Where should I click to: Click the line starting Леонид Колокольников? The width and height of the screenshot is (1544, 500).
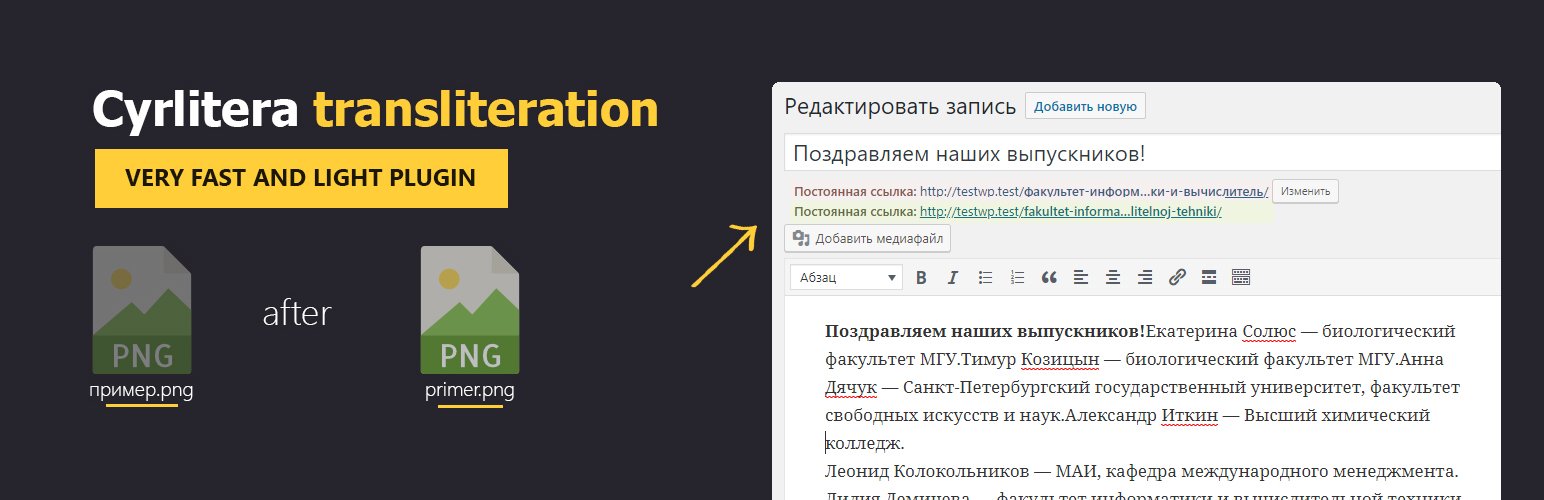pyautogui.click(x=1143, y=471)
